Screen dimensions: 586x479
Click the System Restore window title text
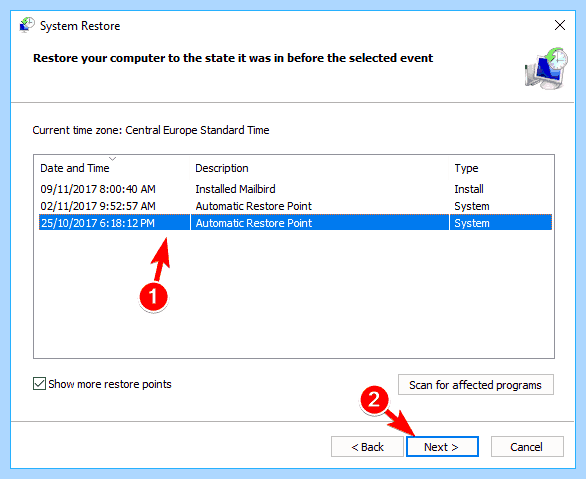[80, 26]
